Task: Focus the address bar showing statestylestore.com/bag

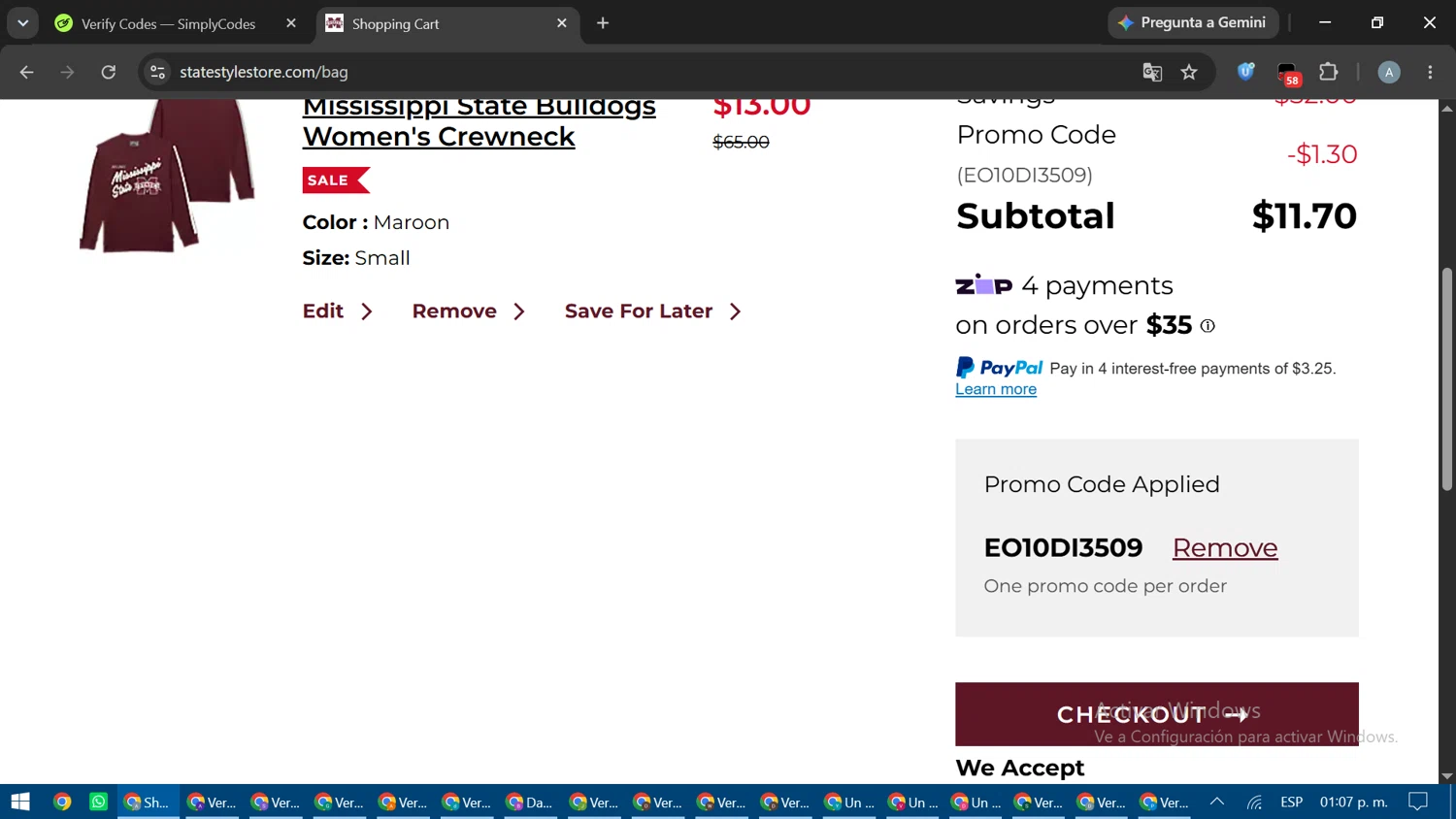Action: pos(641,72)
